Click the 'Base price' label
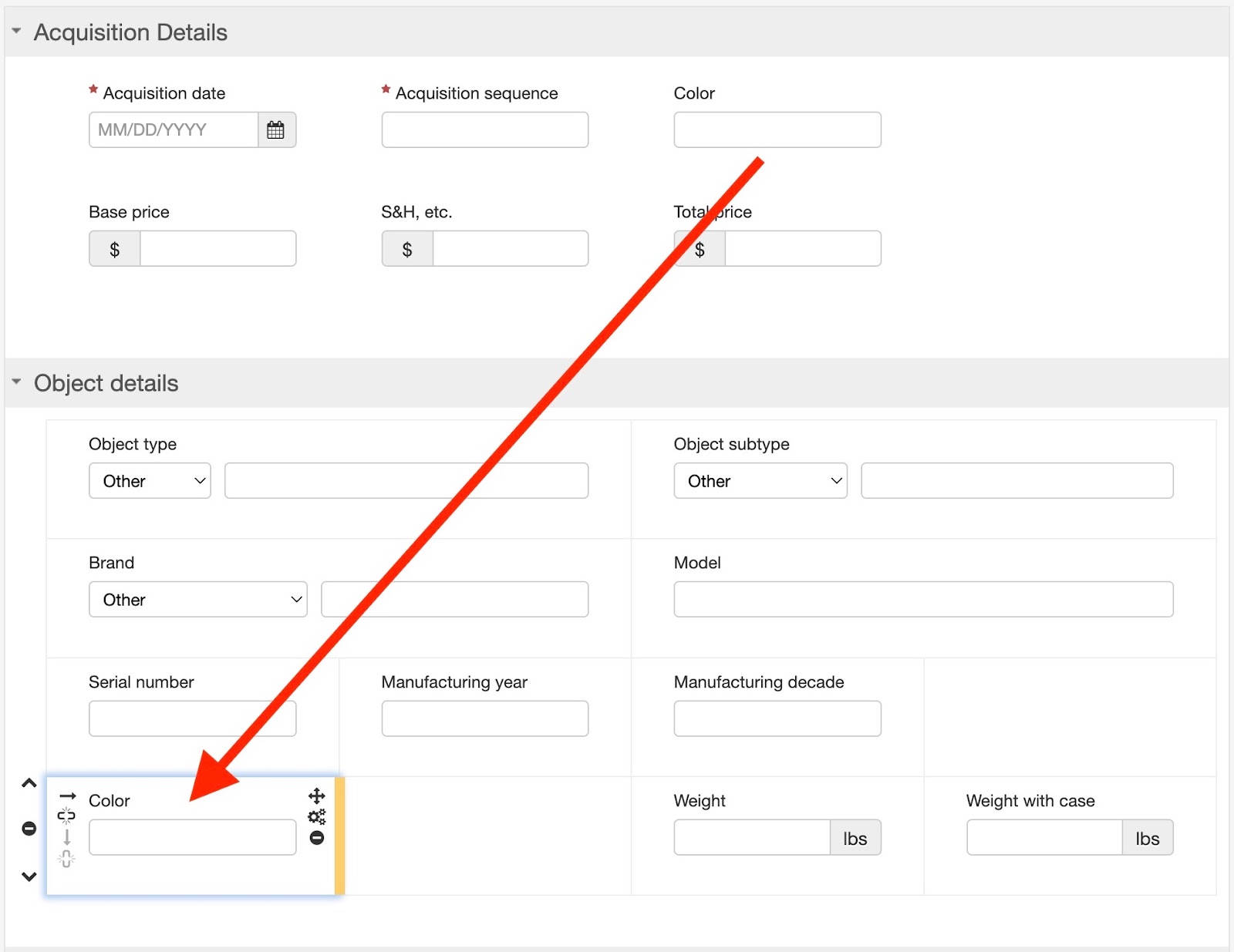This screenshot has height=952, width=1234. (x=129, y=212)
